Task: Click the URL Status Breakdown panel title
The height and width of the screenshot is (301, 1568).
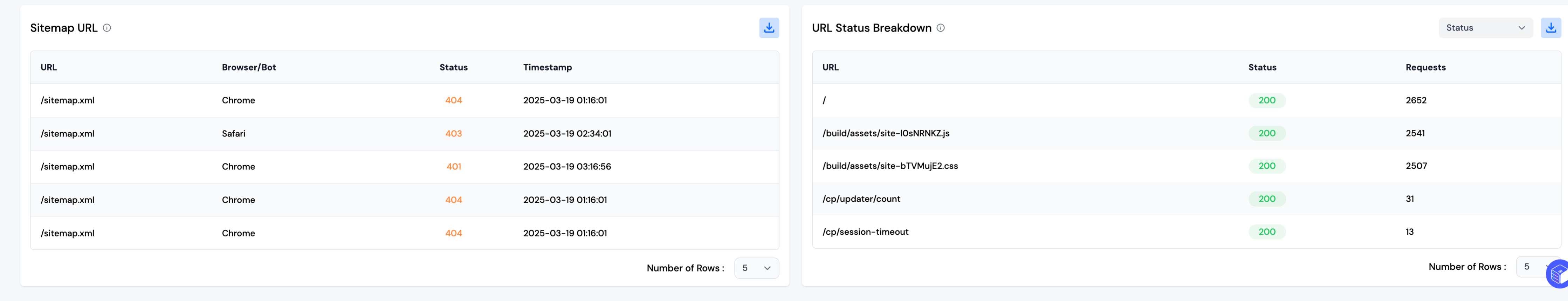Action: 872,28
